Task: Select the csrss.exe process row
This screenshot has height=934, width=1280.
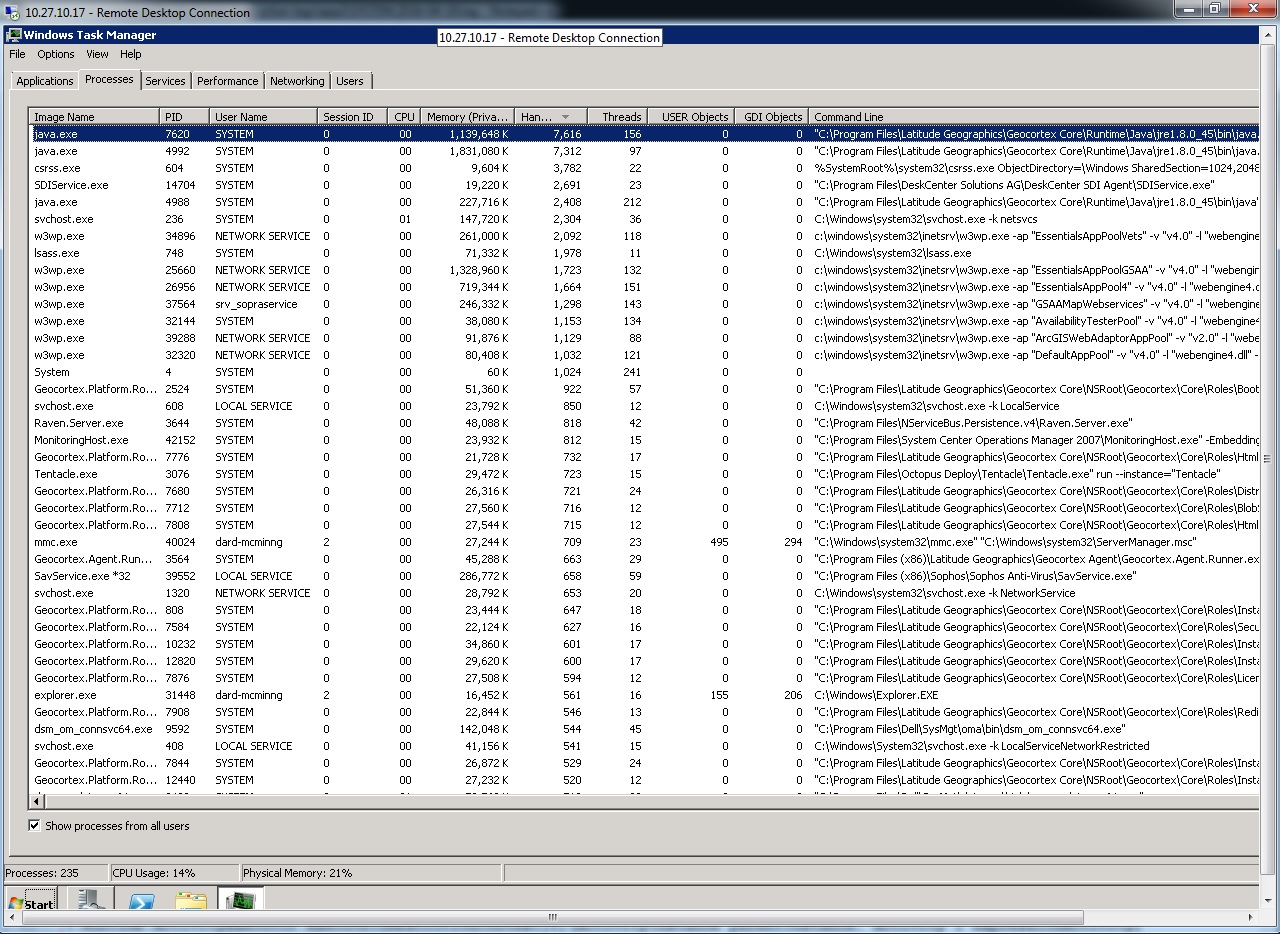Action: [x=644, y=168]
